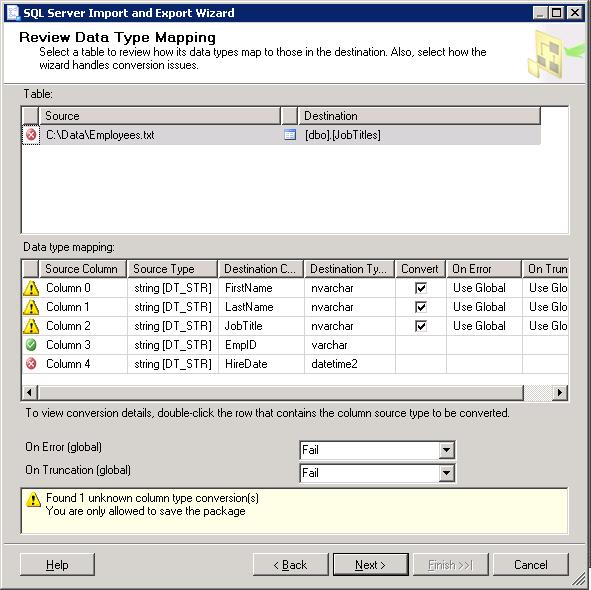Viewport: 591px width, 590px height.
Task: Maximize the wizard window
Action: click(557, 13)
